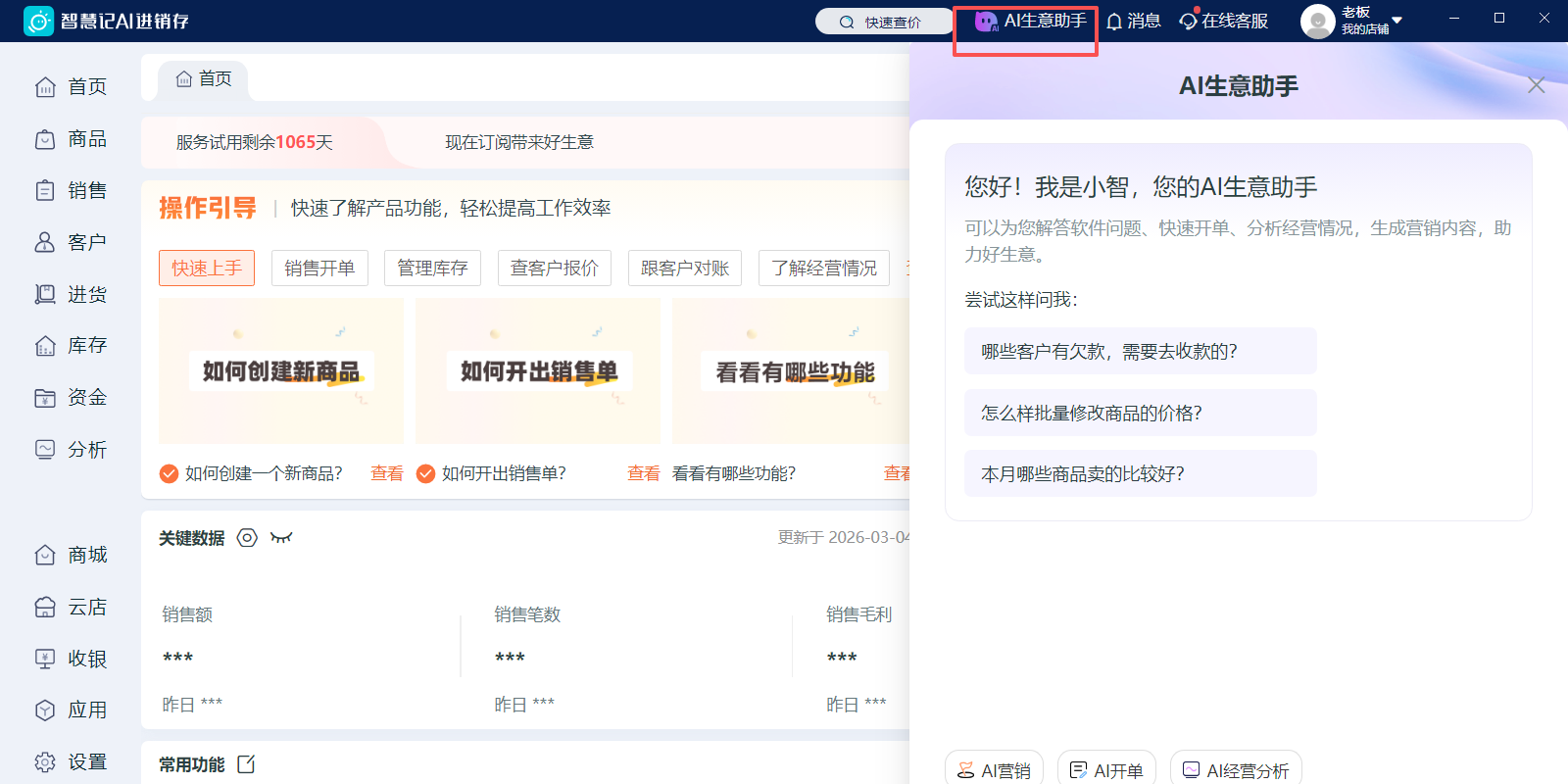Select the 销售开单 guide tab
The width and height of the screenshot is (1568, 784).
point(319,268)
